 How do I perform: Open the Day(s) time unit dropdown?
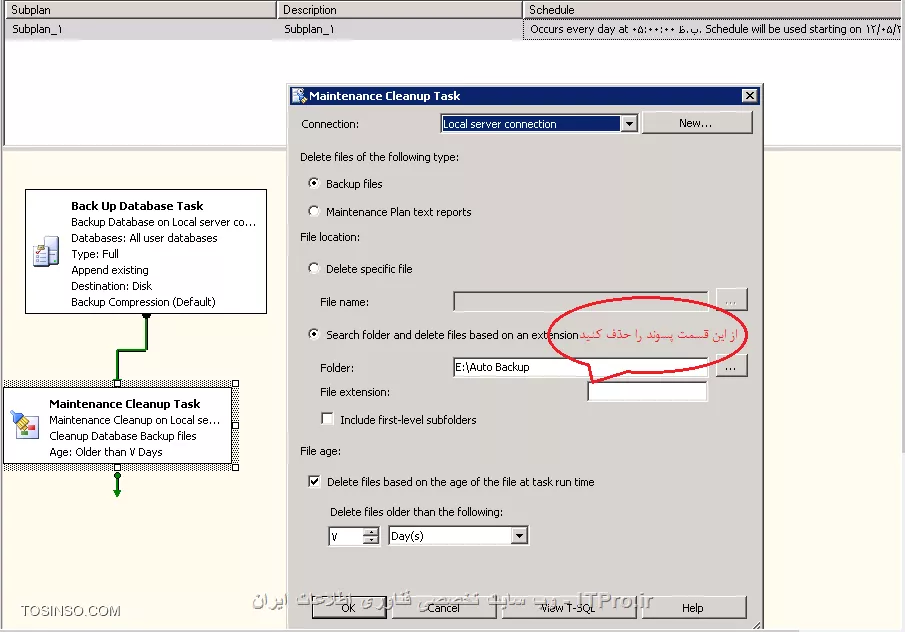(519, 536)
